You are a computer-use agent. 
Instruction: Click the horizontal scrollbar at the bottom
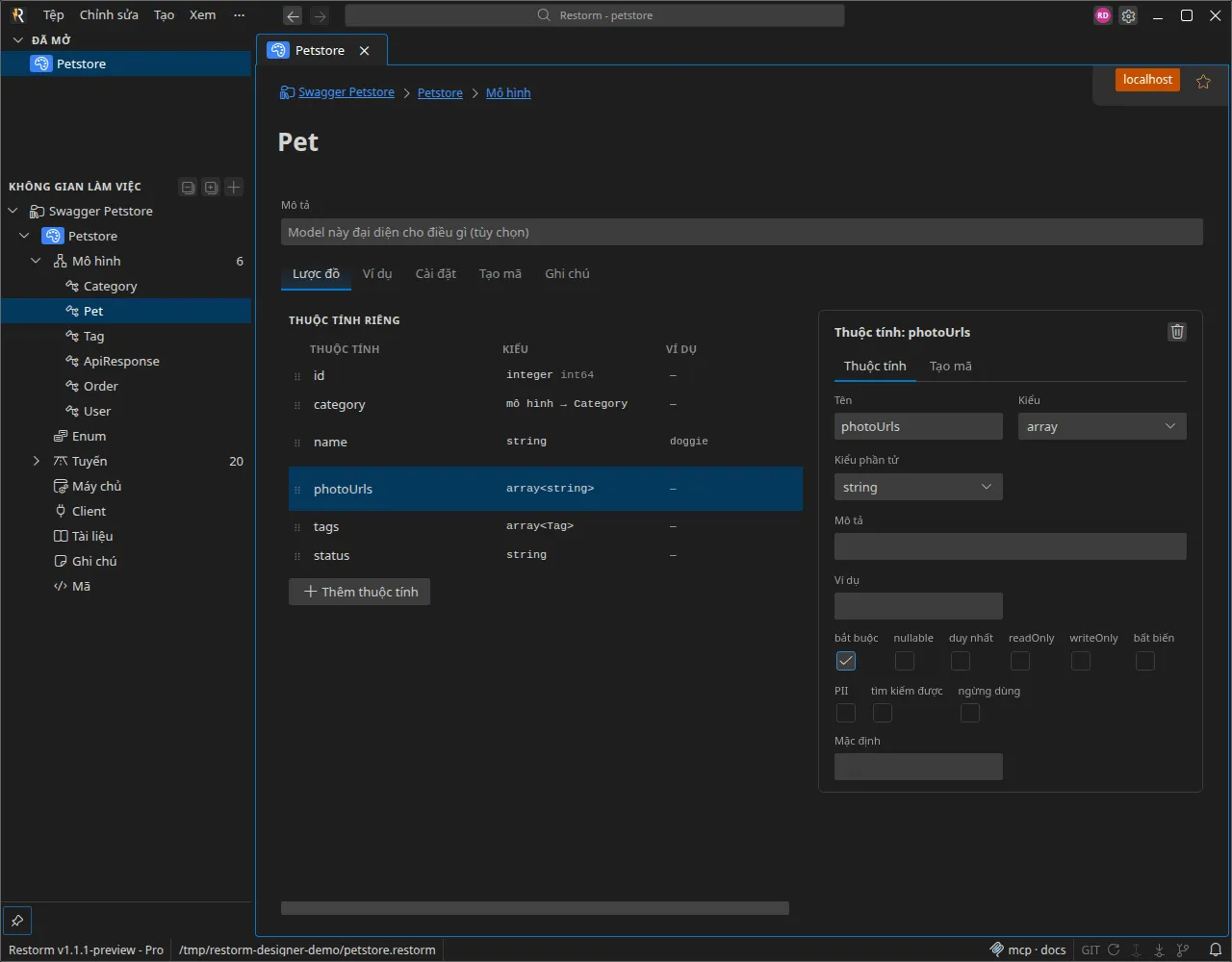click(535, 908)
